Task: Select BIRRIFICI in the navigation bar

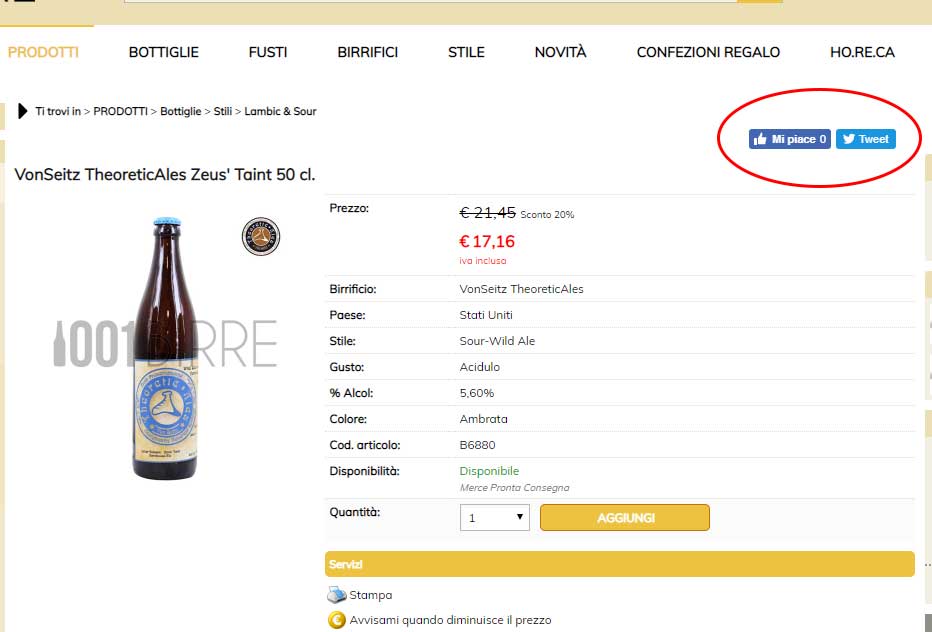Action: 368,52
